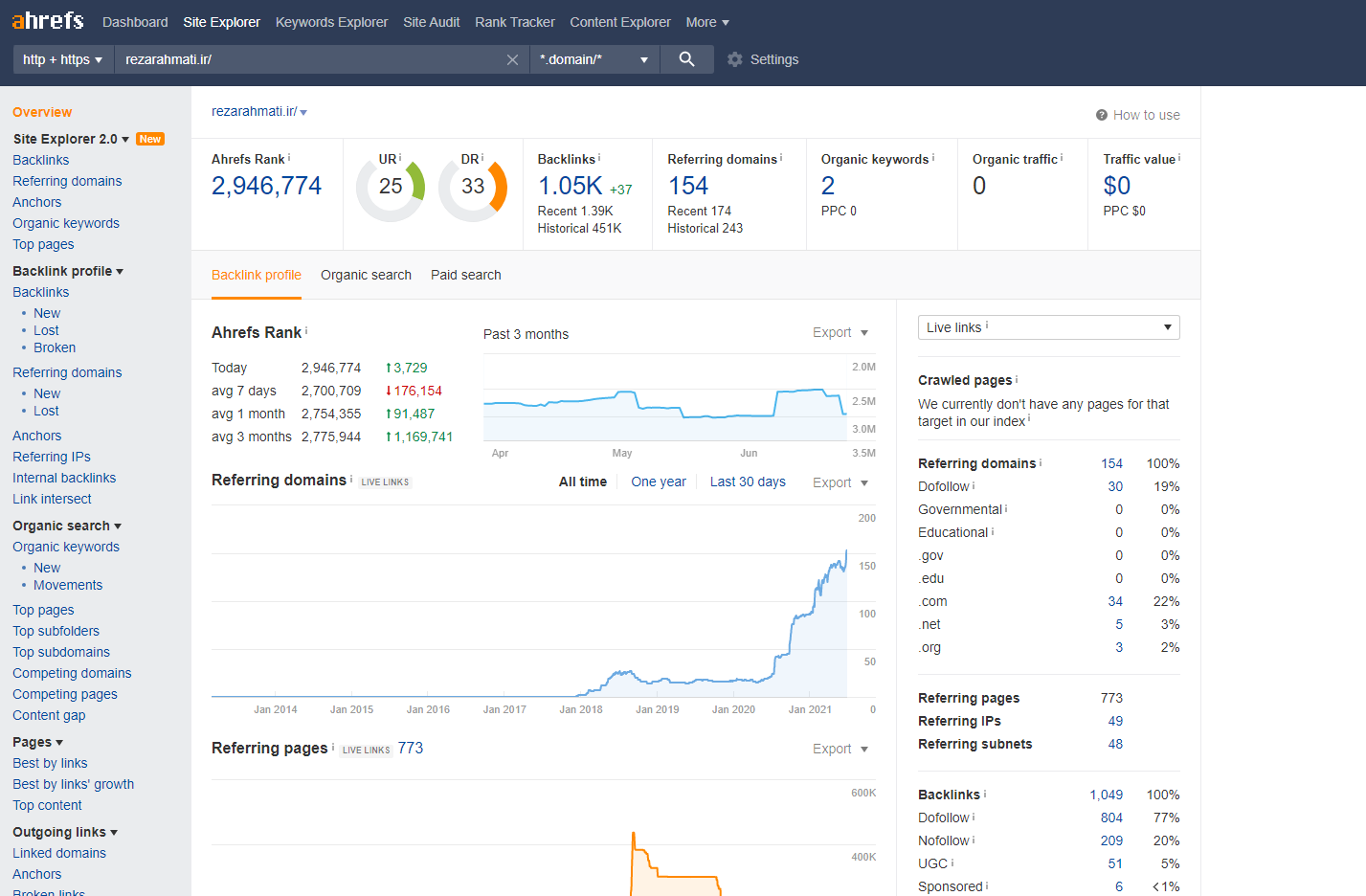Open Movements under Organic keywords
The image size is (1366, 896).
[x=68, y=585]
